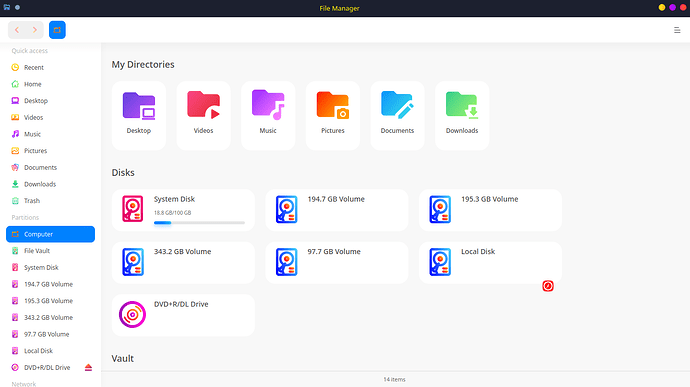Open the Pictures folder icon in My Directories
Viewport: 690px width, 387px height.
(333, 105)
